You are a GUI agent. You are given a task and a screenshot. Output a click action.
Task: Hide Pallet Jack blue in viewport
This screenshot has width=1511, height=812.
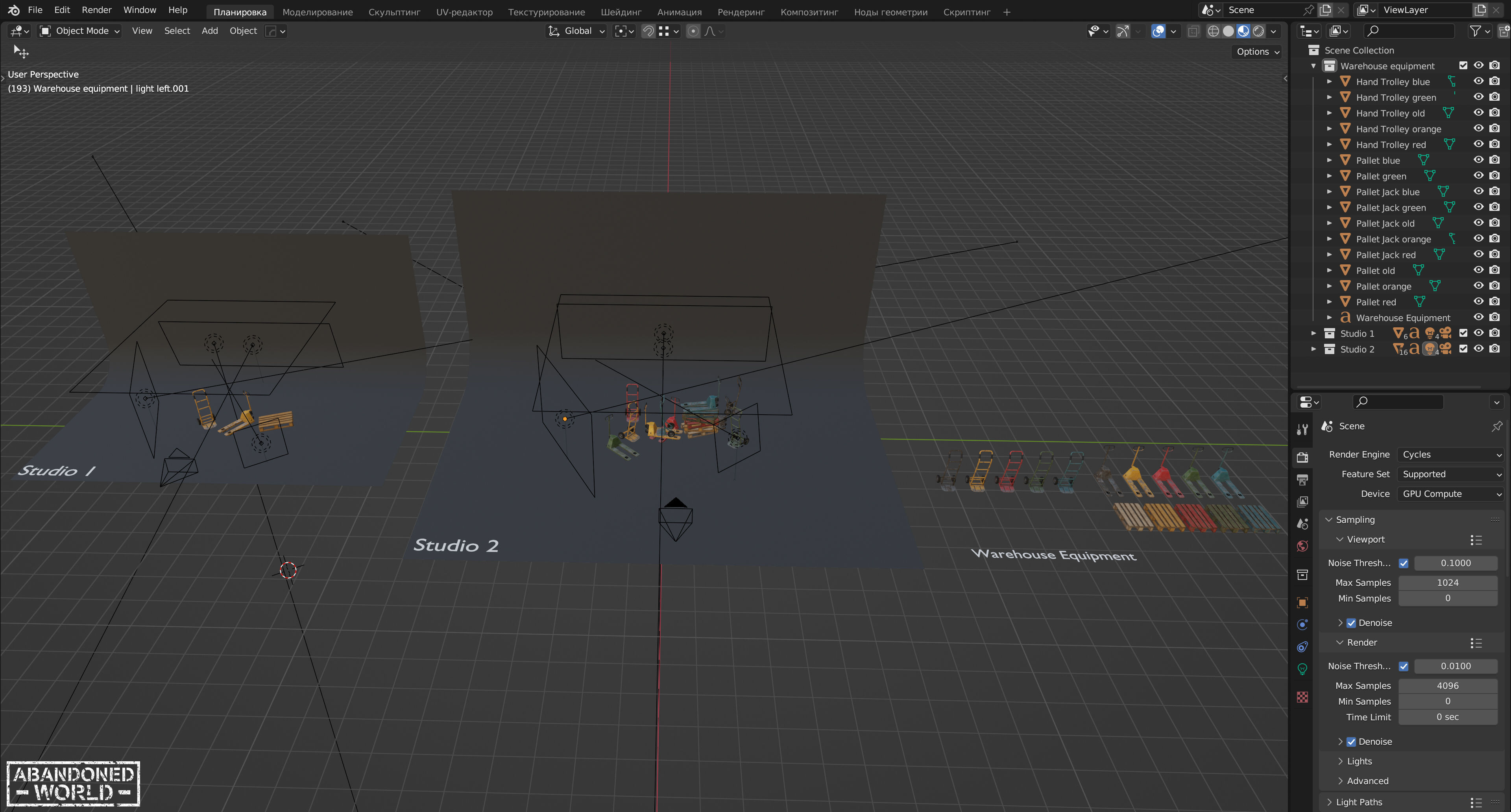pyautogui.click(x=1478, y=192)
